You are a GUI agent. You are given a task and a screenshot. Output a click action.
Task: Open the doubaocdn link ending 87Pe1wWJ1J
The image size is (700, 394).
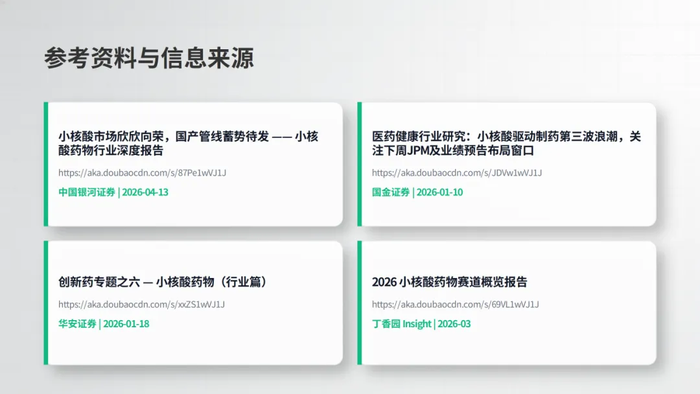click(142, 173)
